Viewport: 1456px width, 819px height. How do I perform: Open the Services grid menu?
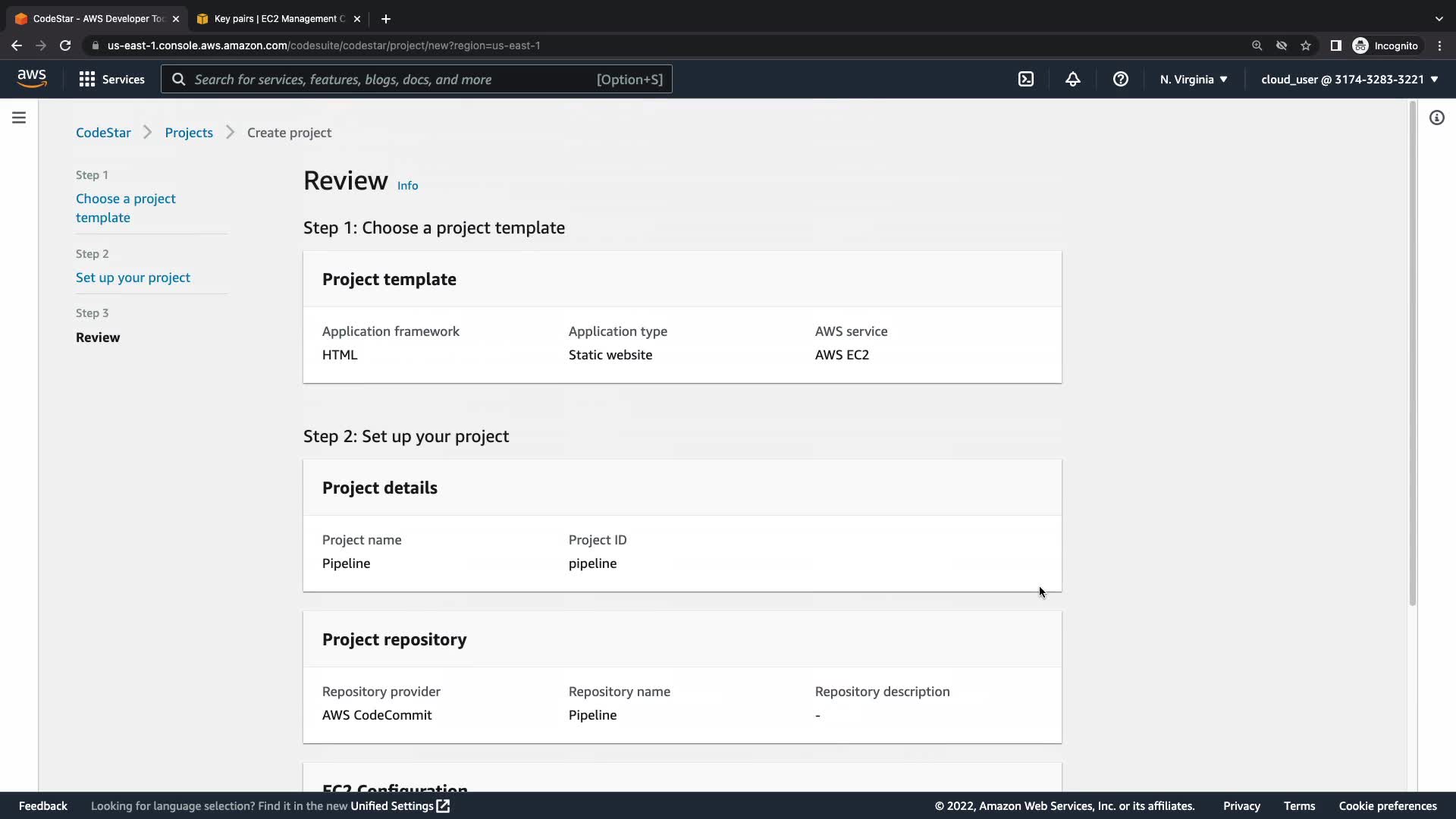click(111, 79)
